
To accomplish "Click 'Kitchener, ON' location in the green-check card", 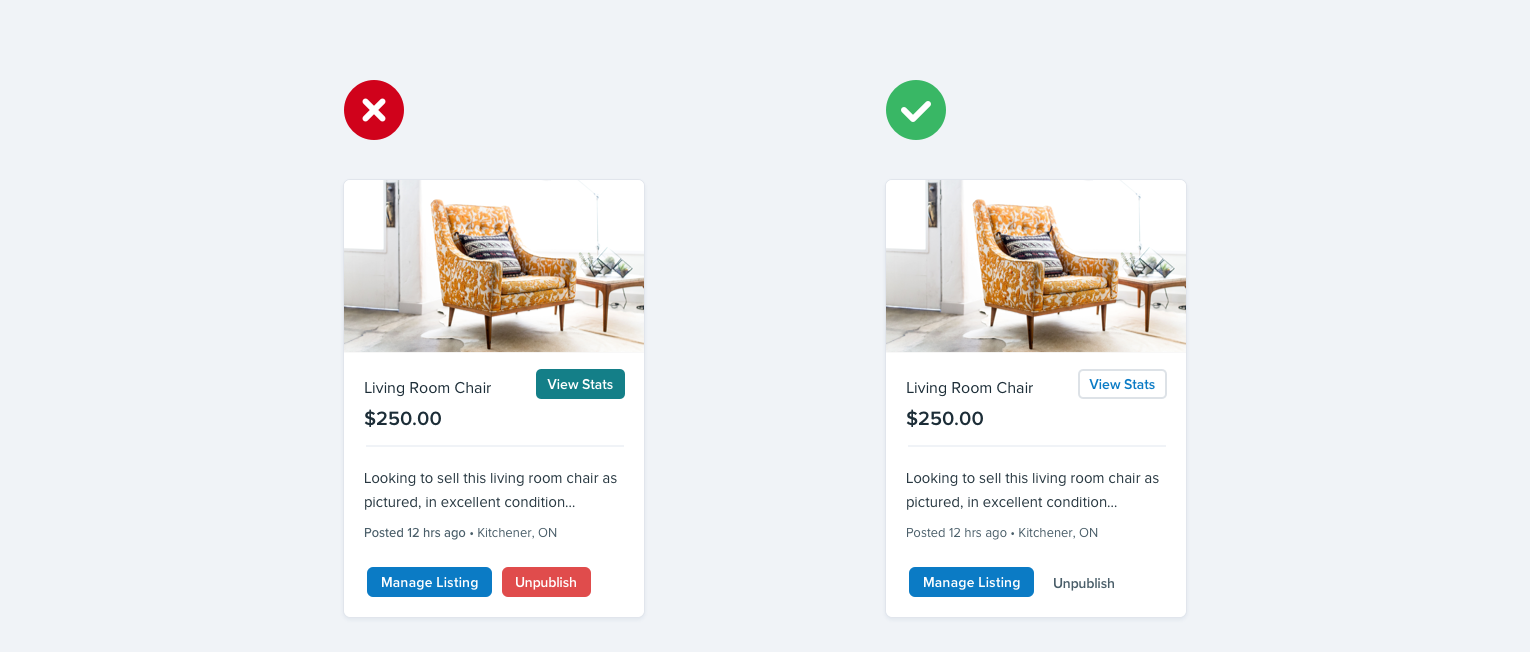I will pos(1059,533).
